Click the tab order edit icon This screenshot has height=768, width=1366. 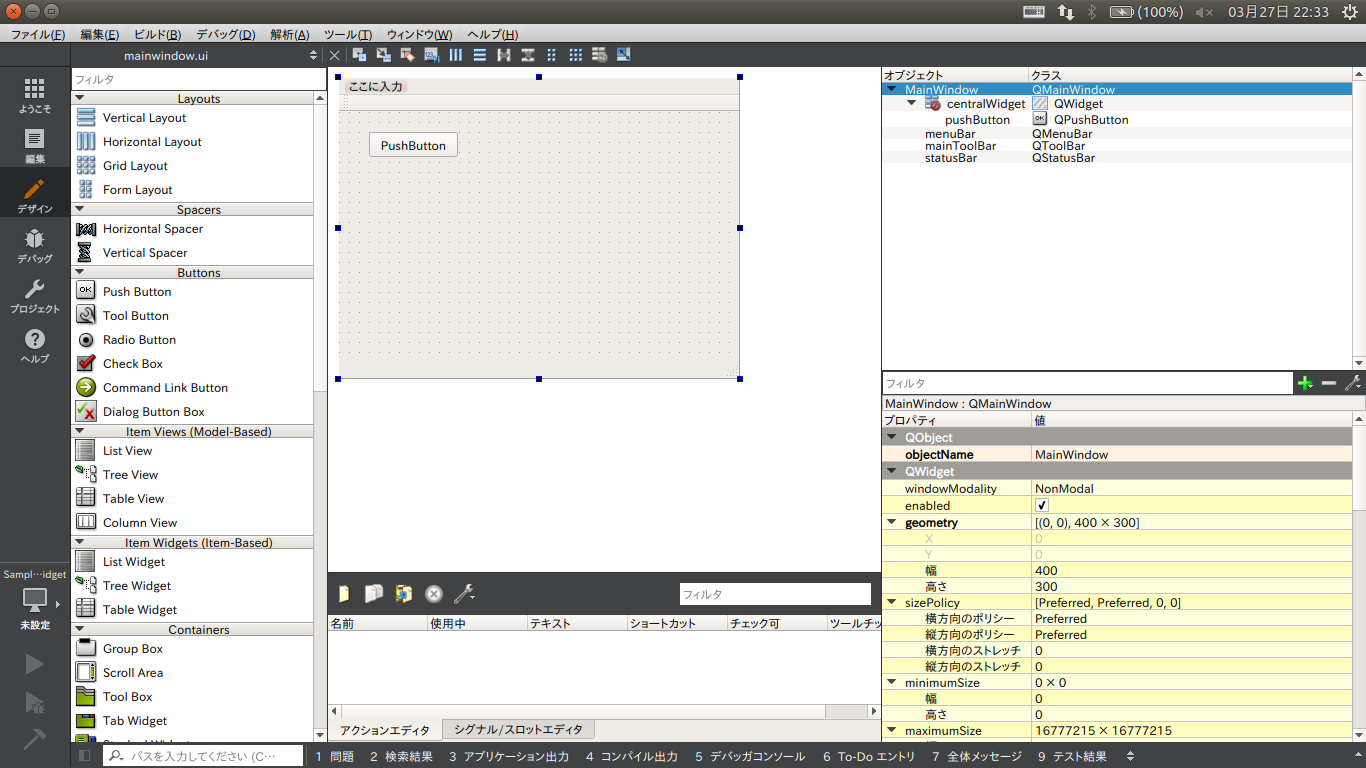coord(431,55)
